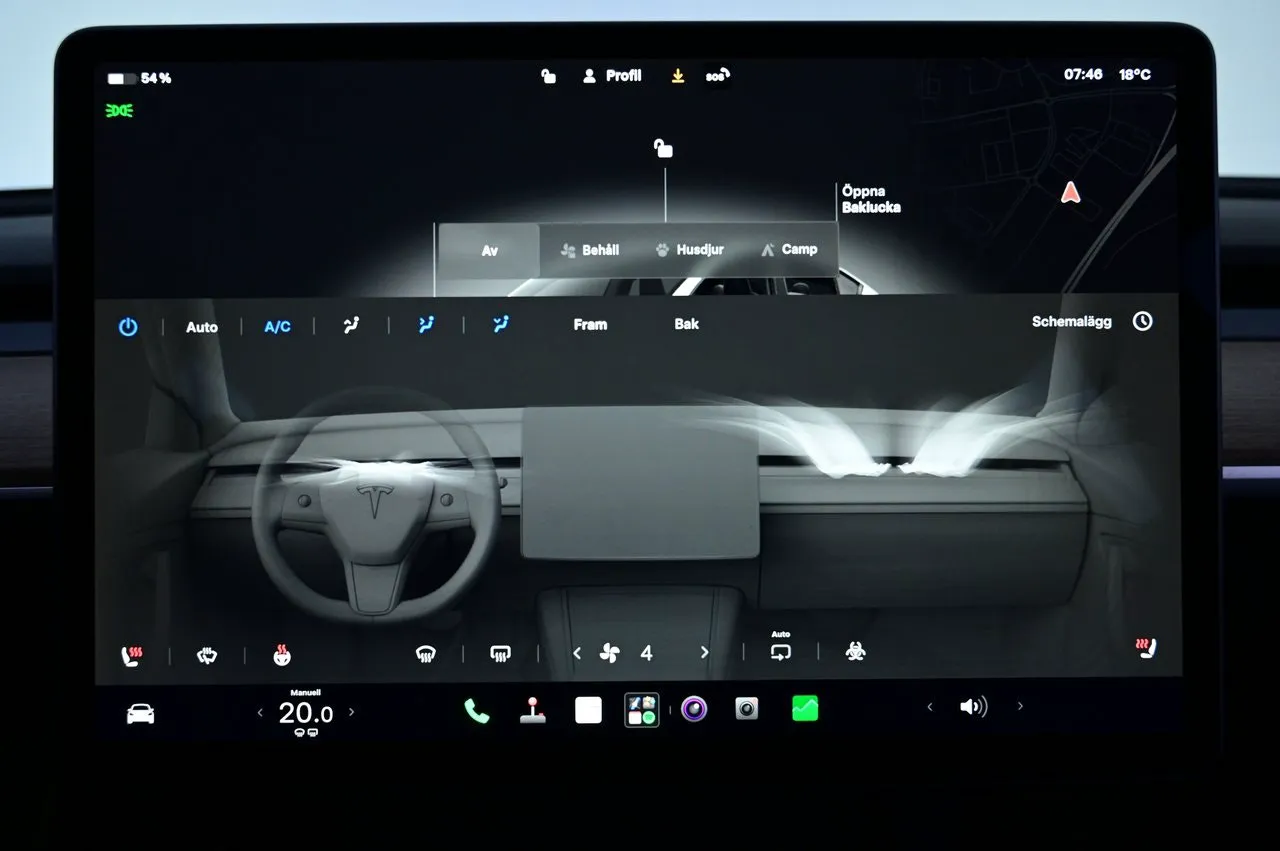The image size is (1280, 851).
Task: Open the white square app in dock
Action: click(x=588, y=710)
